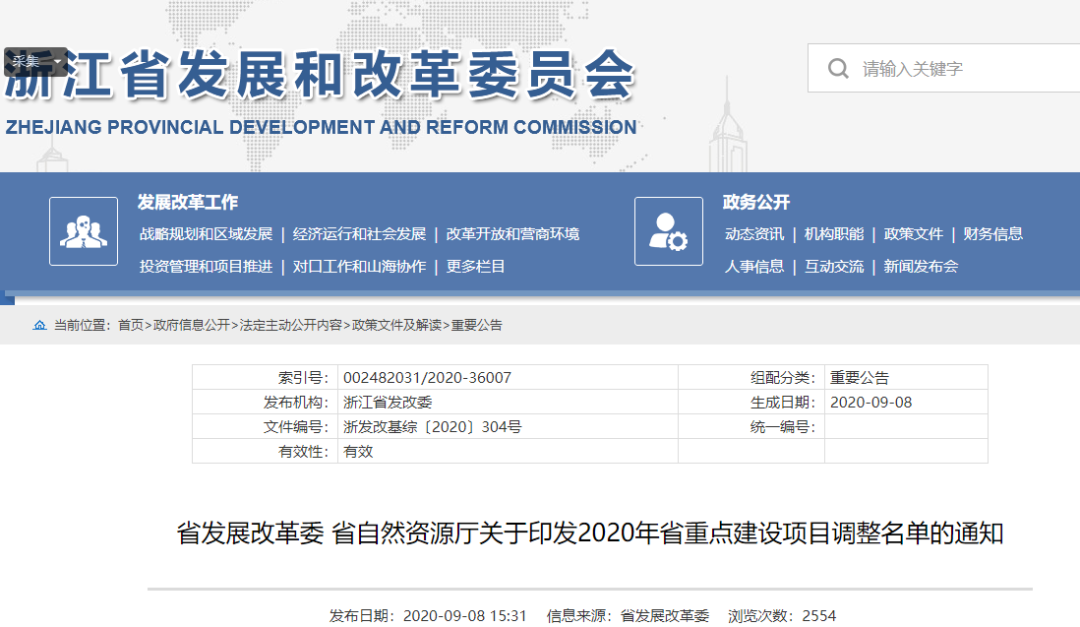Open 改革开放和营商环境 section

pyautogui.click(x=512, y=234)
